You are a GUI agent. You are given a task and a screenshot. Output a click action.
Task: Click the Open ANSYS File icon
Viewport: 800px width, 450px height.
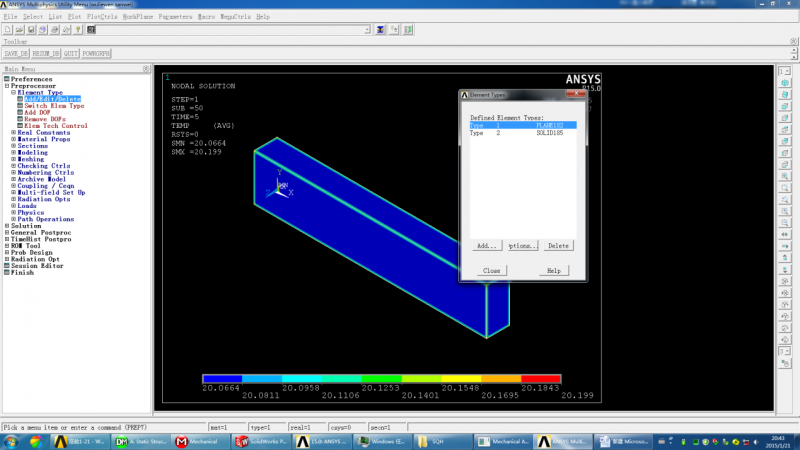19,30
